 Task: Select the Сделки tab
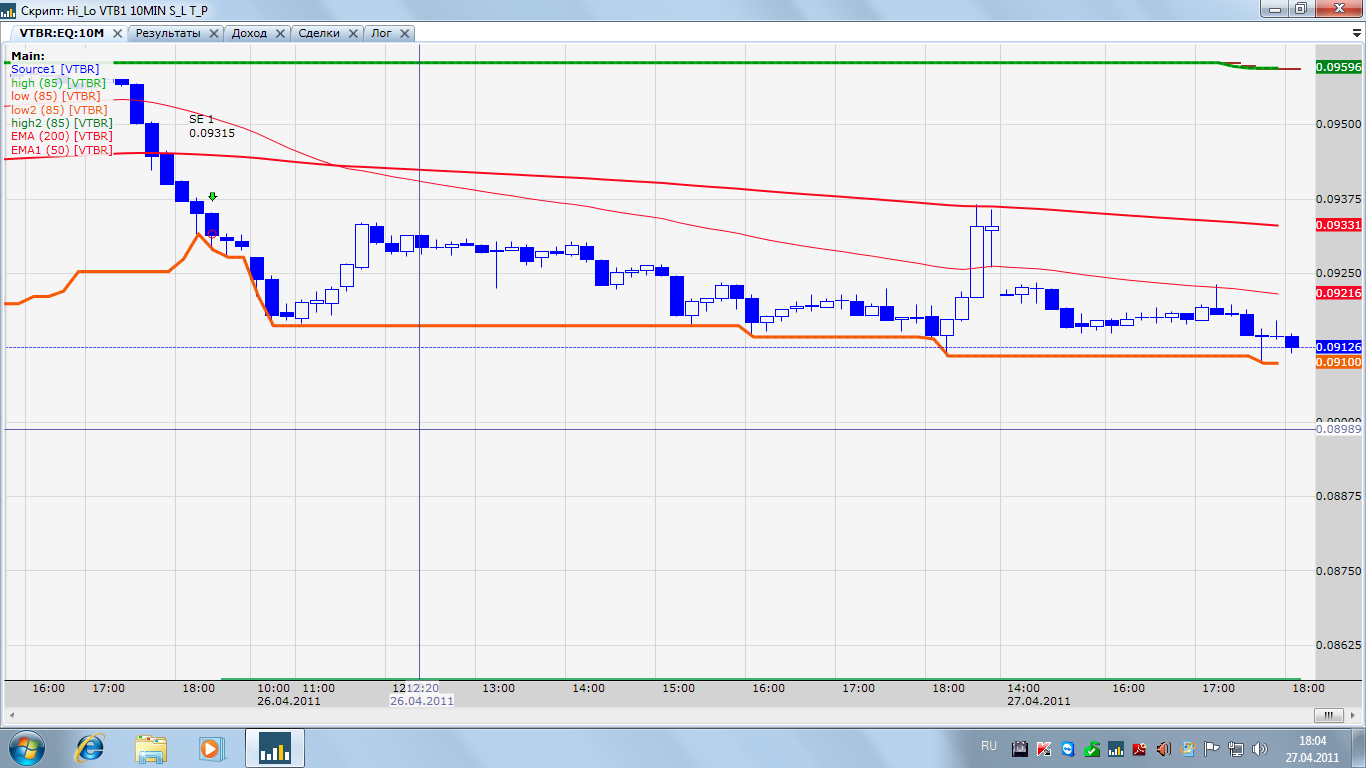(x=318, y=33)
